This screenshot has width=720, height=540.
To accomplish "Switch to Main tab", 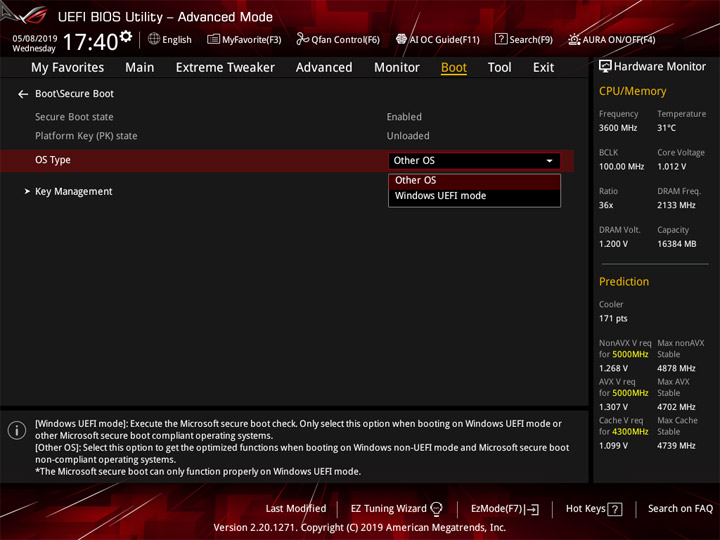I will coord(140,68).
